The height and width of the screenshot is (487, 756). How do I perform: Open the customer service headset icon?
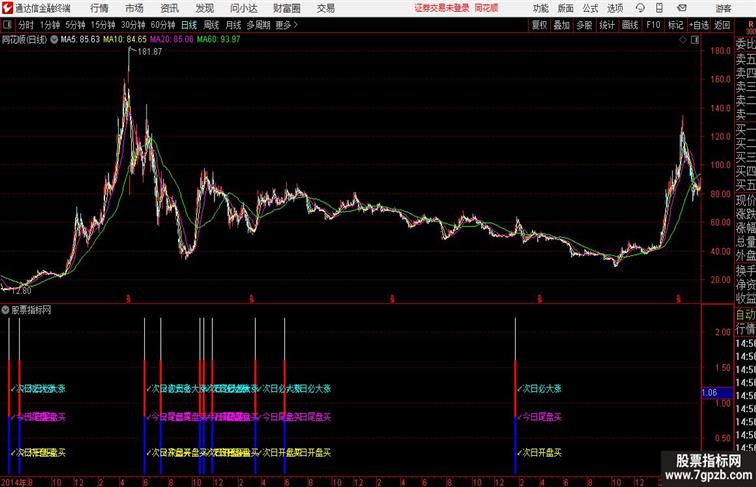click(x=640, y=8)
